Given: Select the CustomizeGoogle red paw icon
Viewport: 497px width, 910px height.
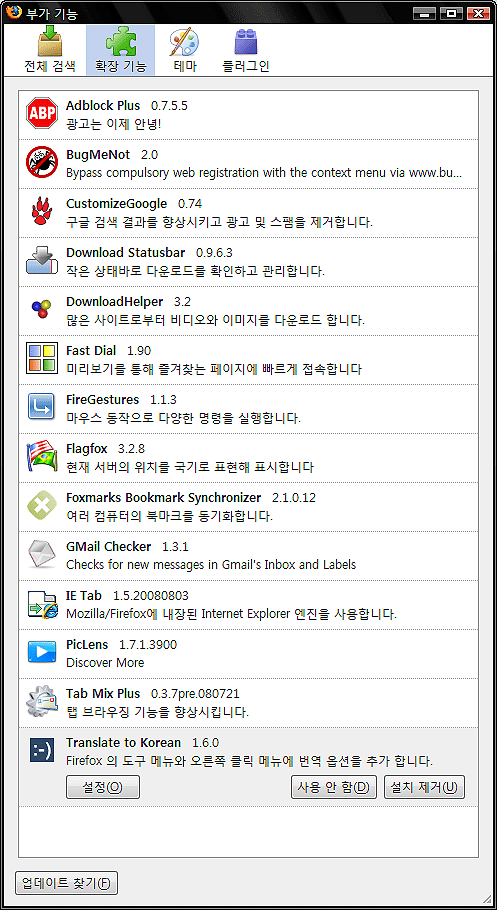Looking at the screenshot, I should click(42, 212).
